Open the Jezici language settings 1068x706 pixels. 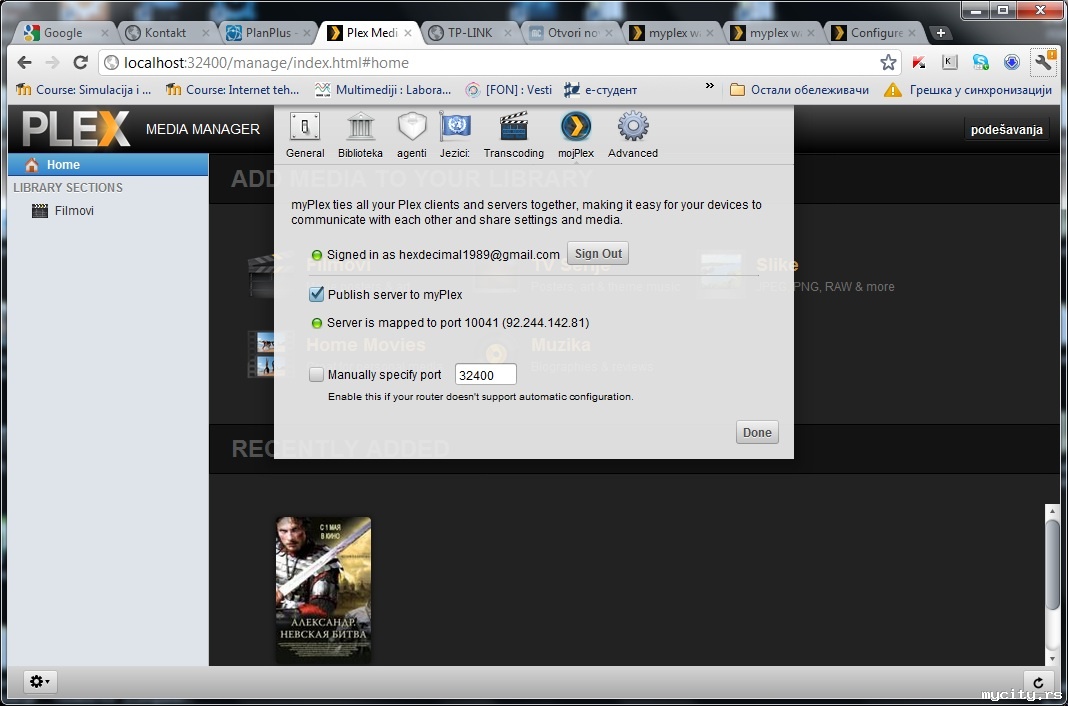tap(455, 135)
